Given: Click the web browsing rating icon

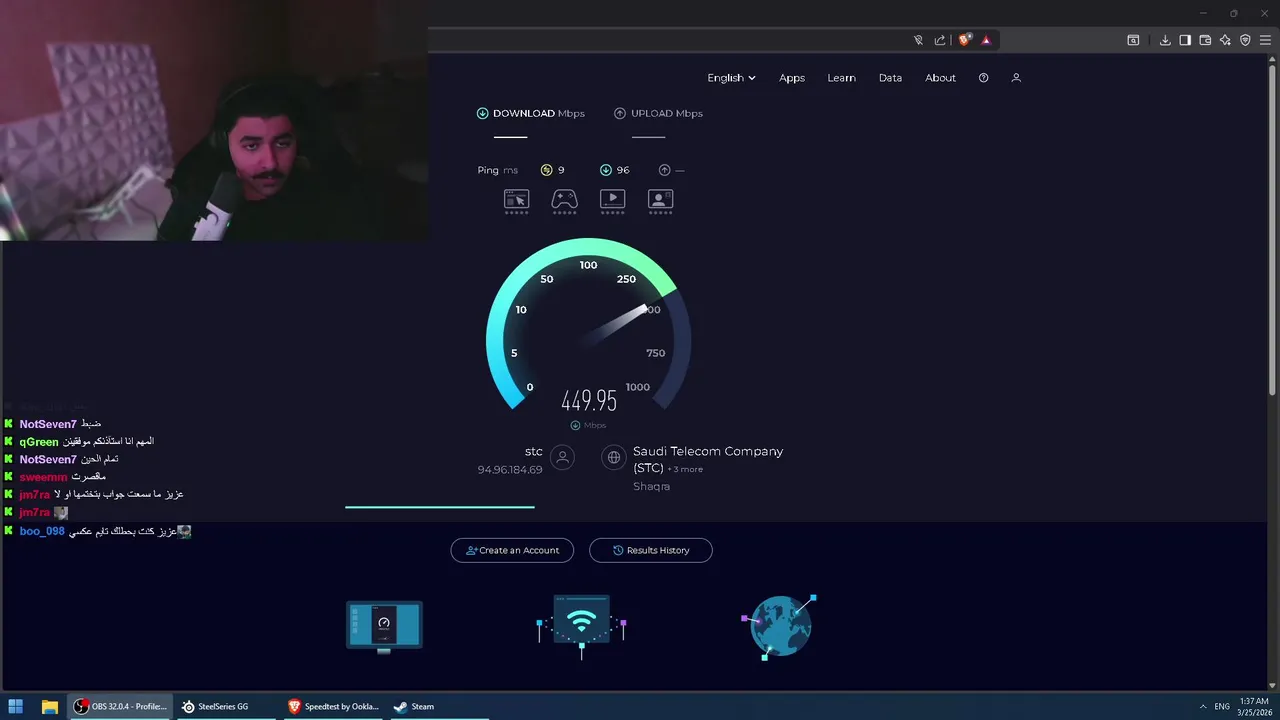Looking at the screenshot, I should pyautogui.click(x=516, y=201).
